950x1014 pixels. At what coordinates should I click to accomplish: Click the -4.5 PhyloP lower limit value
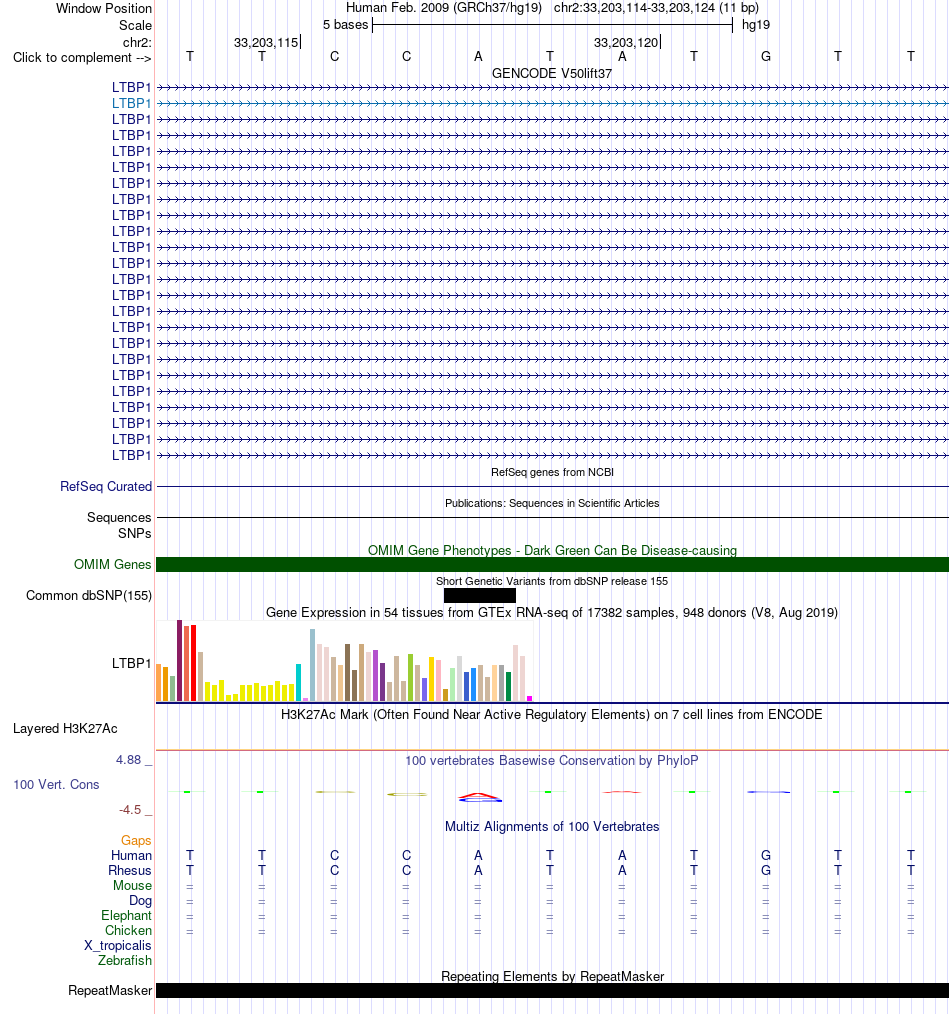click(x=129, y=810)
